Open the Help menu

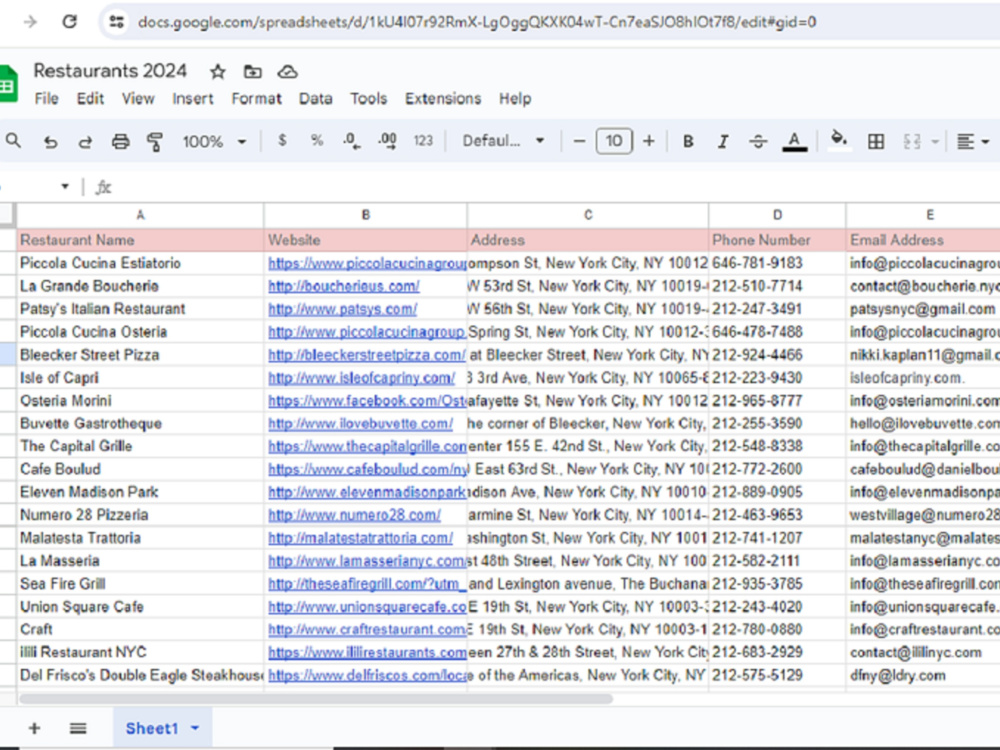515,99
